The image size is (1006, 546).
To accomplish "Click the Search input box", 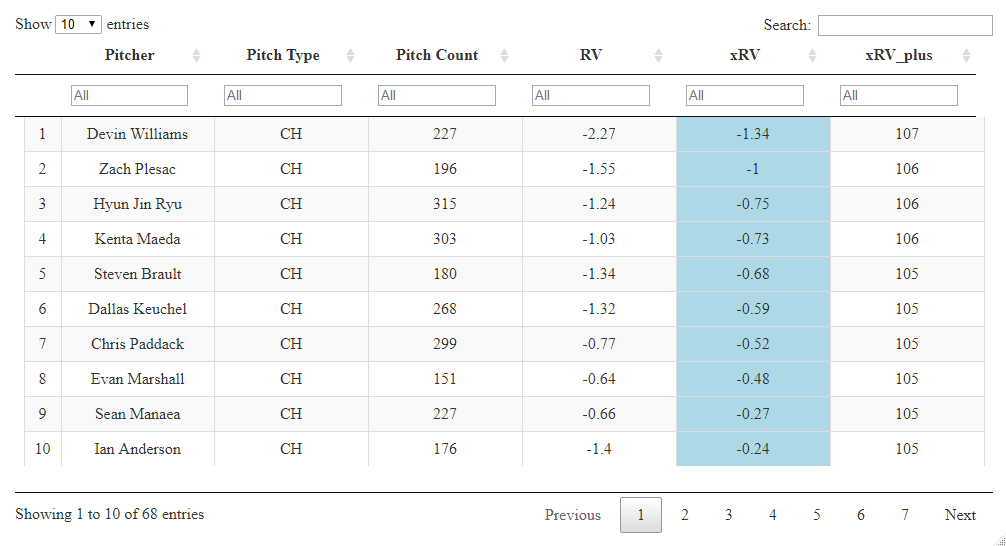I will [905, 25].
